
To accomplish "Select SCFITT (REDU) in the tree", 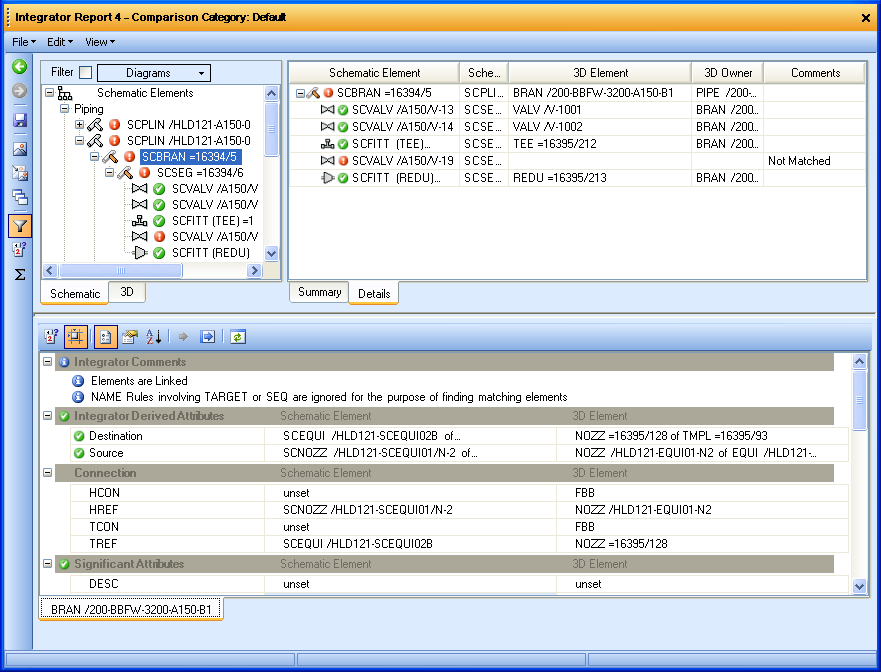I will pyautogui.click(x=211, y=253).
